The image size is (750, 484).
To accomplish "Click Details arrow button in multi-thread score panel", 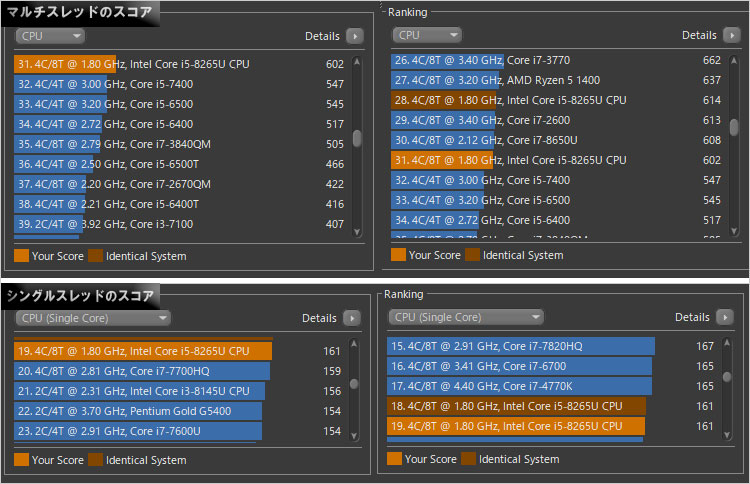I will click(x=355, y=36).
